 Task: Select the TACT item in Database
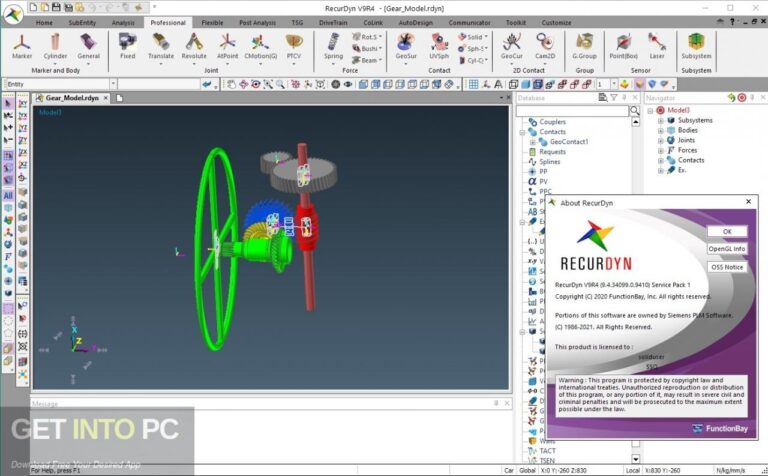(x=547, y=451)
